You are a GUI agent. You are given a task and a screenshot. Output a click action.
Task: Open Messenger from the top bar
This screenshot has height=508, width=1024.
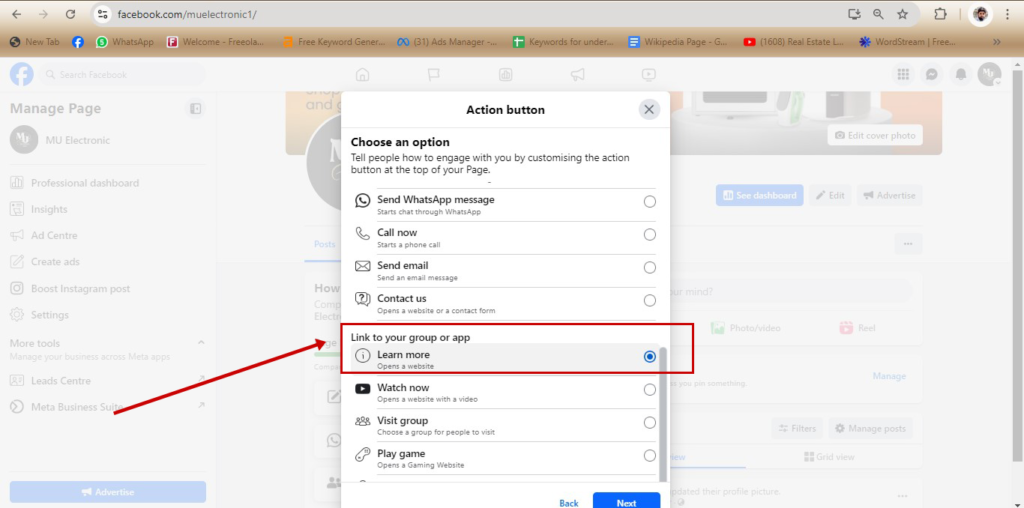(932, 74)
